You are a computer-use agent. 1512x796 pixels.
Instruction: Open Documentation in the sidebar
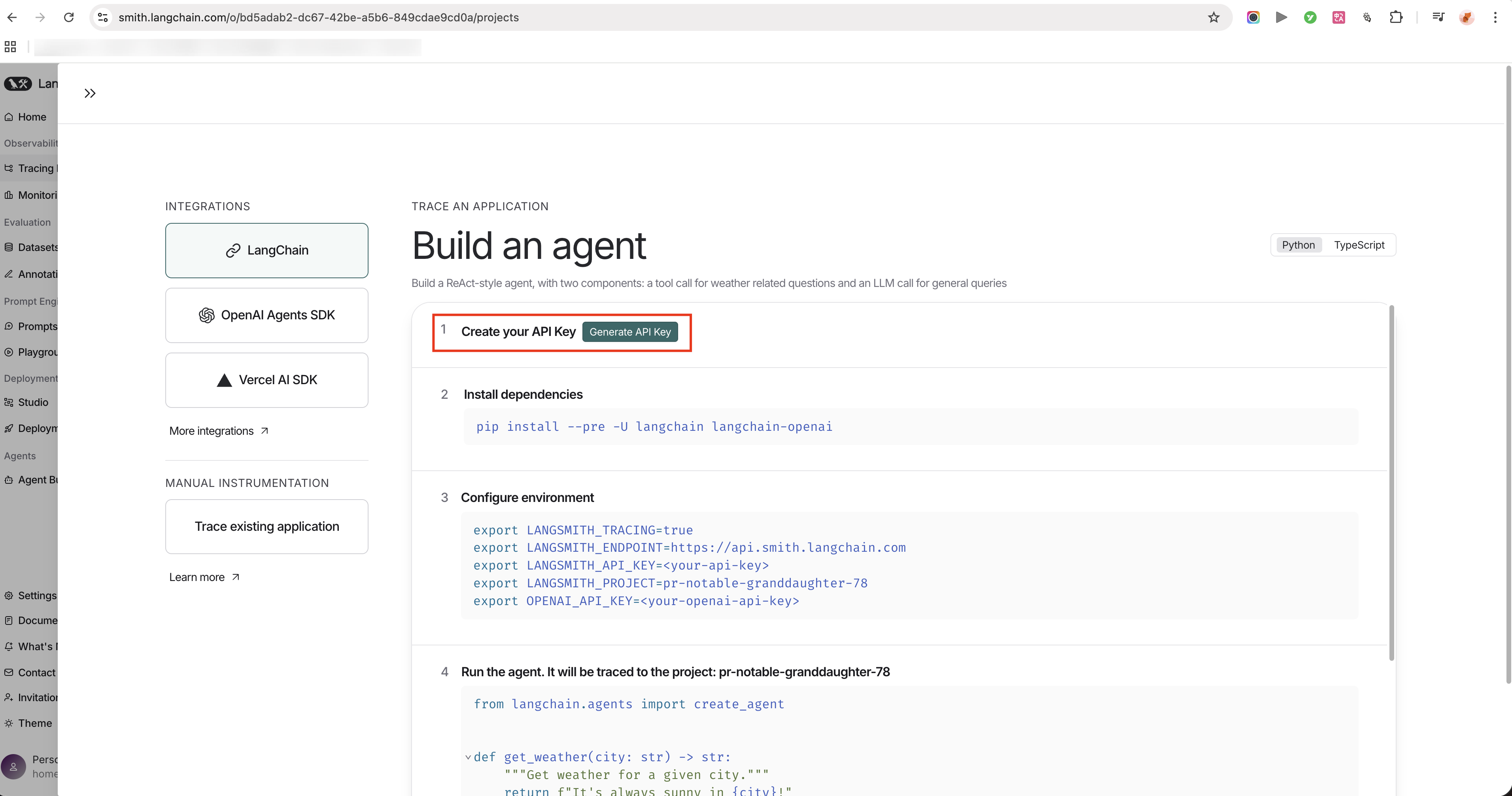tap(29, 621)
